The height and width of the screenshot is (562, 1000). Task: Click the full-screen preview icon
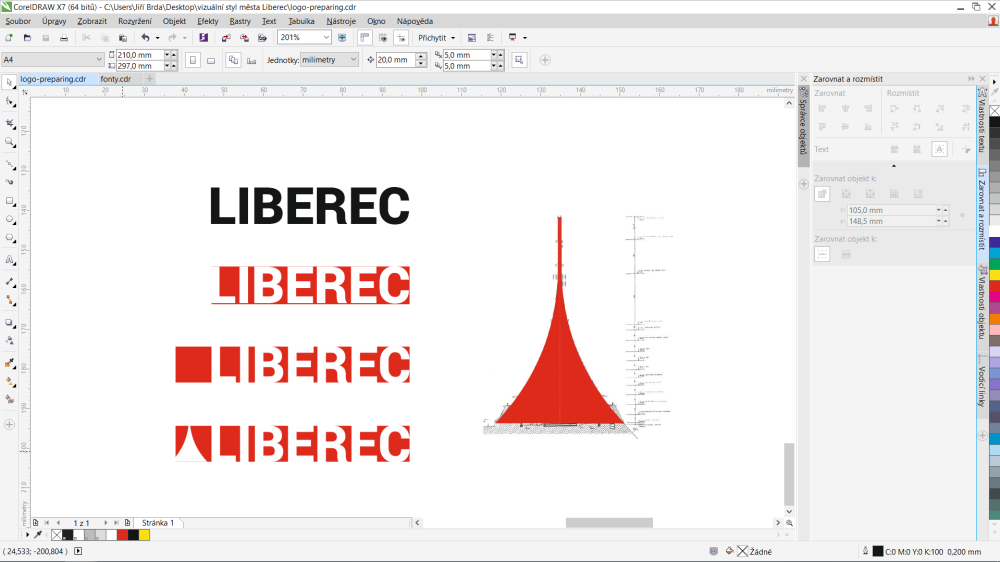(342, 38)
